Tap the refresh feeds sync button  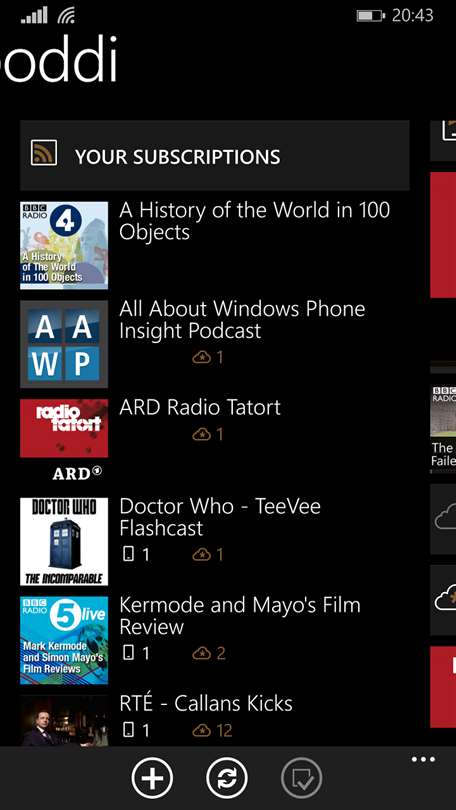[x=227, y=778]
